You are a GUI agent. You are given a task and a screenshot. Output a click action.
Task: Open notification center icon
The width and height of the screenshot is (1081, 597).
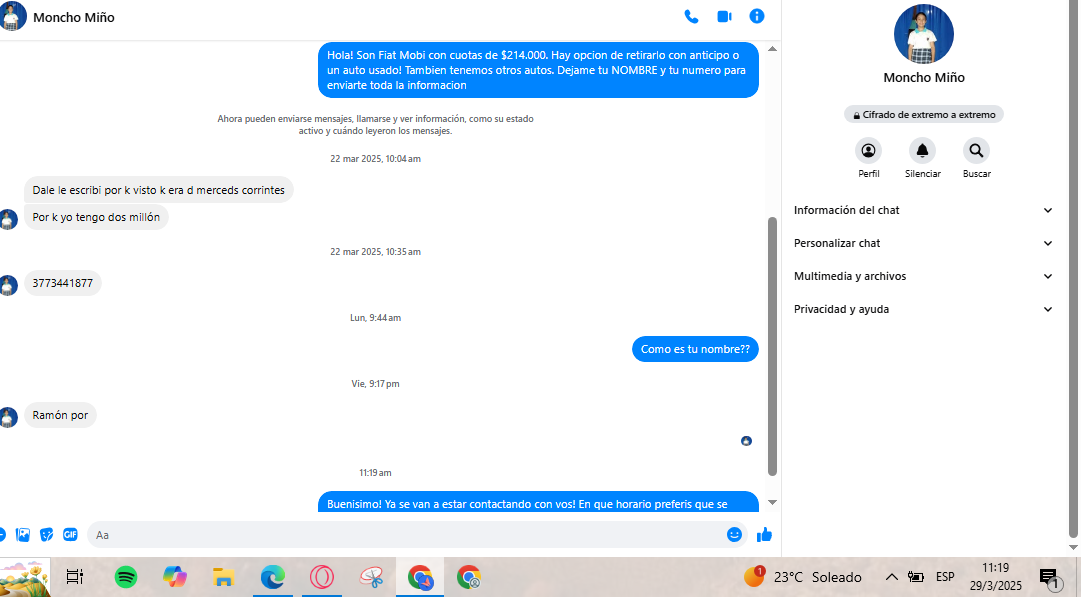click(1050, 578)
